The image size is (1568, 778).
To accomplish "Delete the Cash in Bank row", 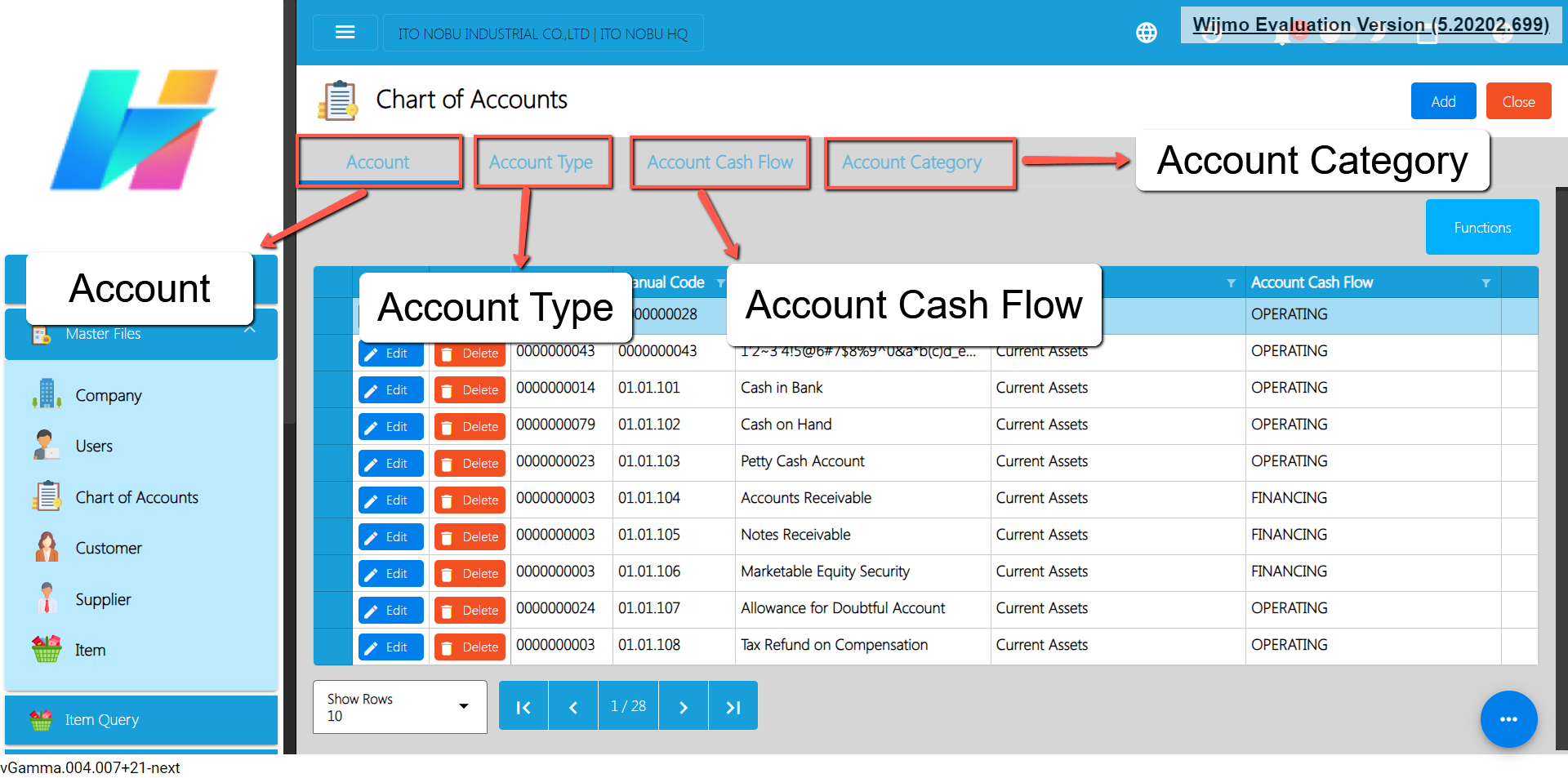I will [470, 390].
